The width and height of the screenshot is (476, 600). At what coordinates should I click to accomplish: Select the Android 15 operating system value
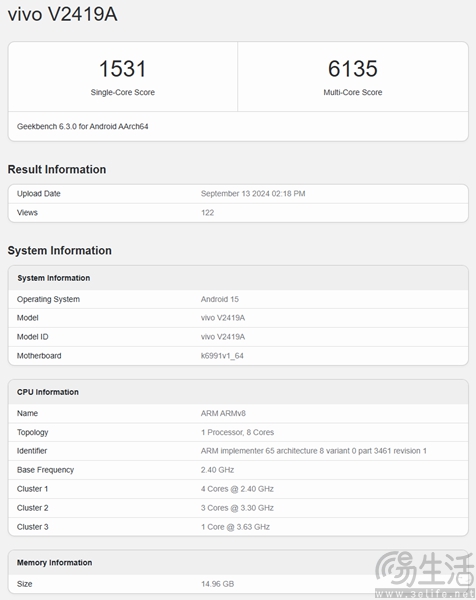tap(220, 299)
